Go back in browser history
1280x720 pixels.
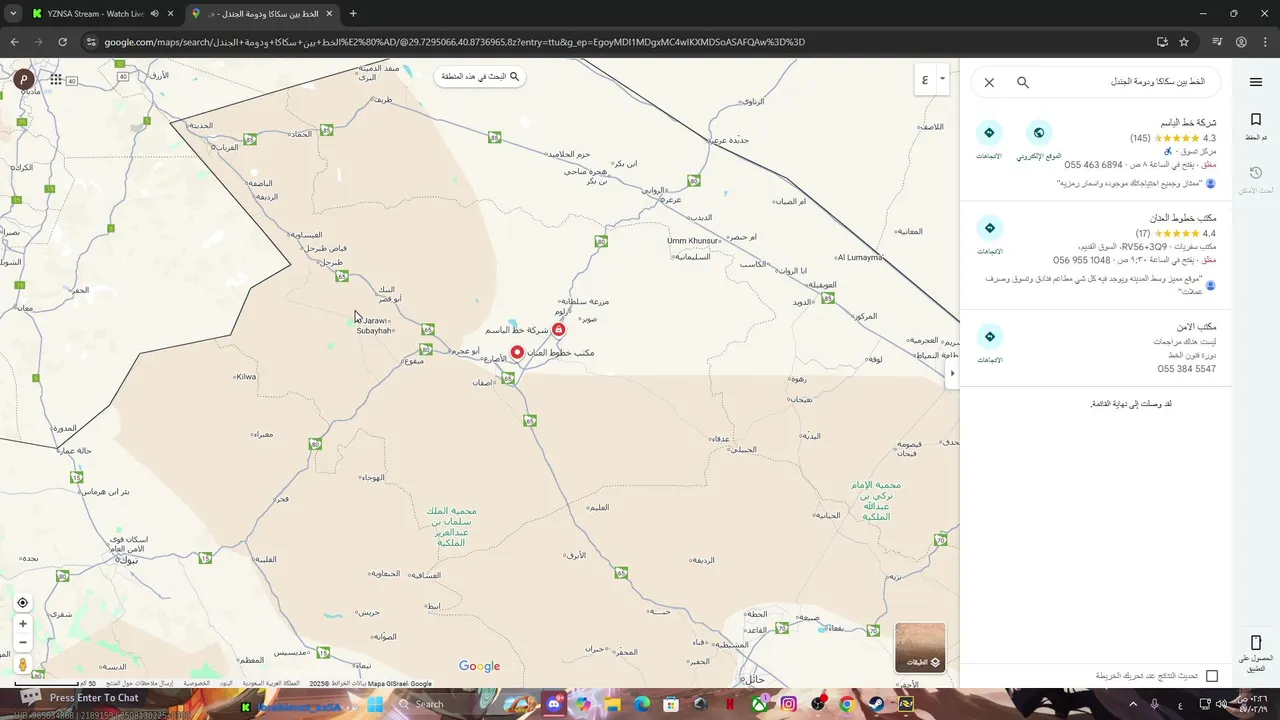(14, 42)
